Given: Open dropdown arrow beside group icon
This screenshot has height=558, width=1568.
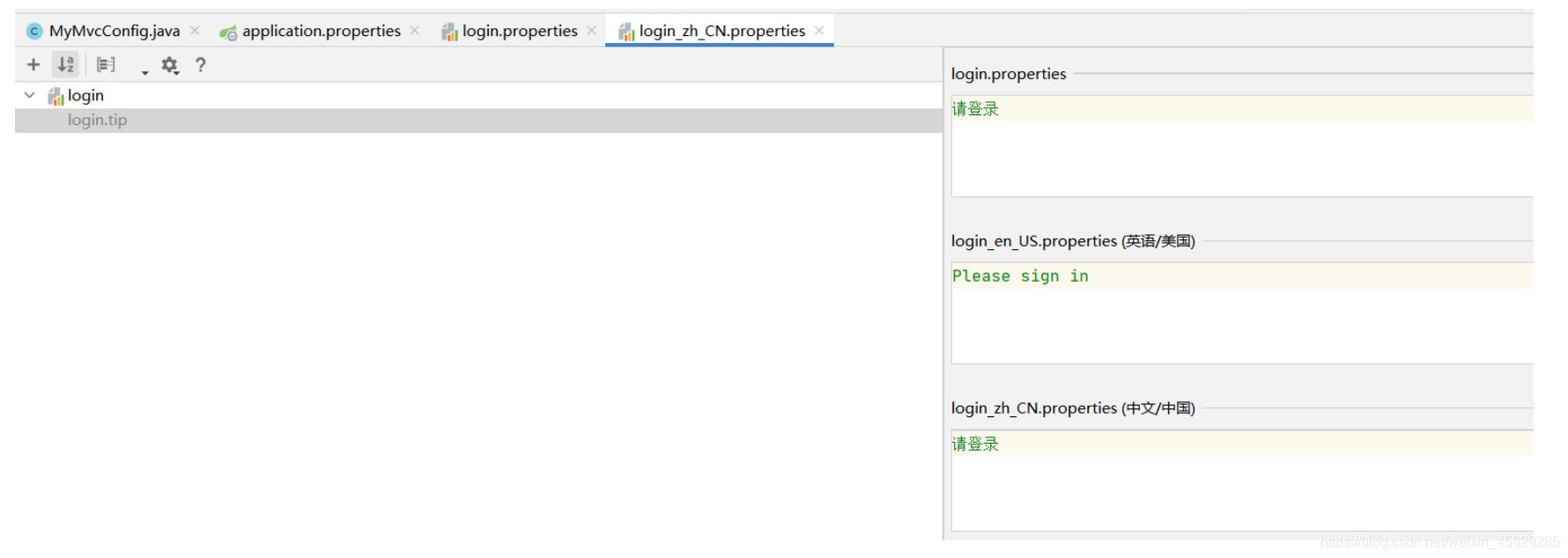Looking at the screenshot, I should [x=145, y=73].
